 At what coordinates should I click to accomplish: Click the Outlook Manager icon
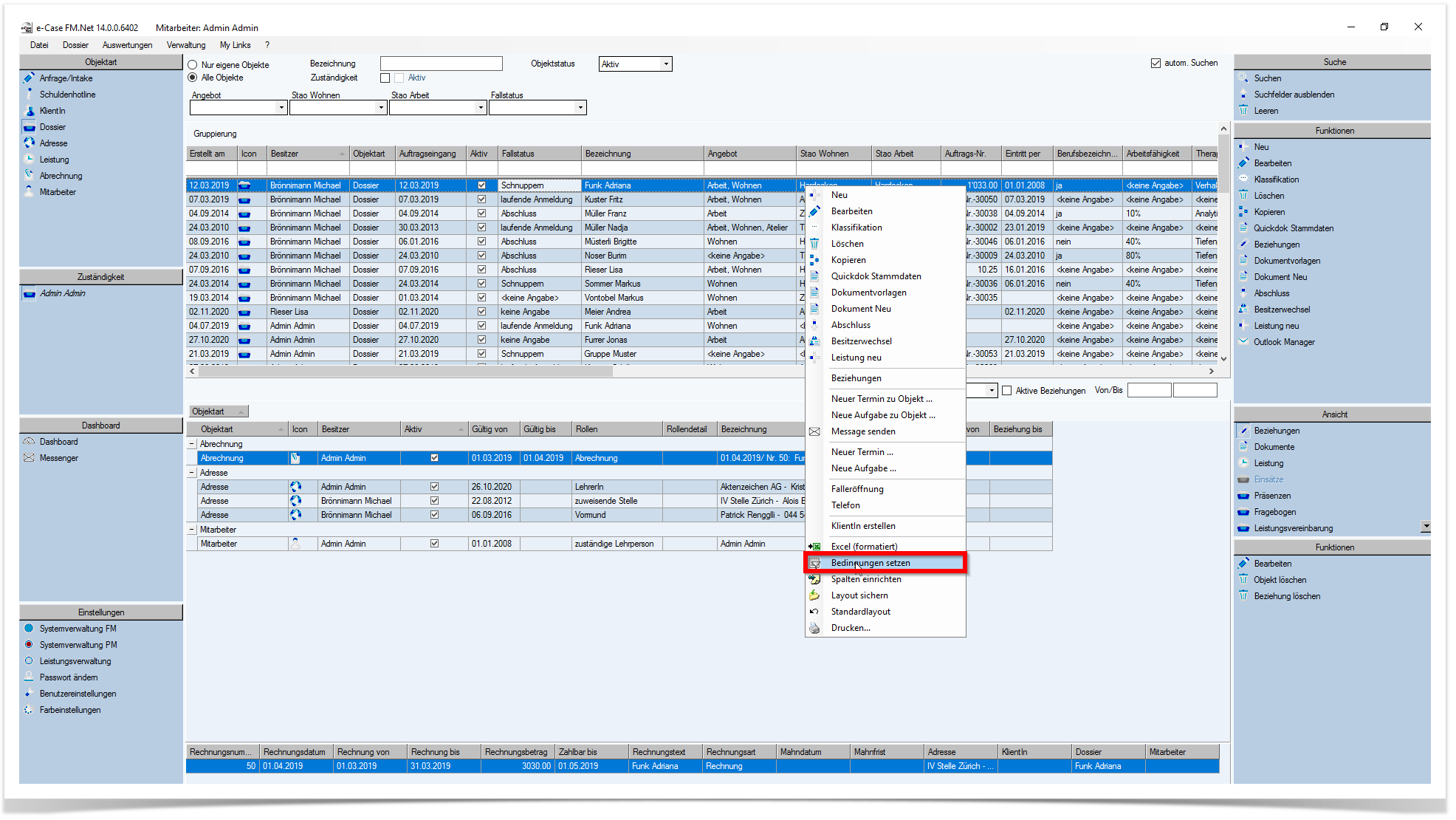1243,341
